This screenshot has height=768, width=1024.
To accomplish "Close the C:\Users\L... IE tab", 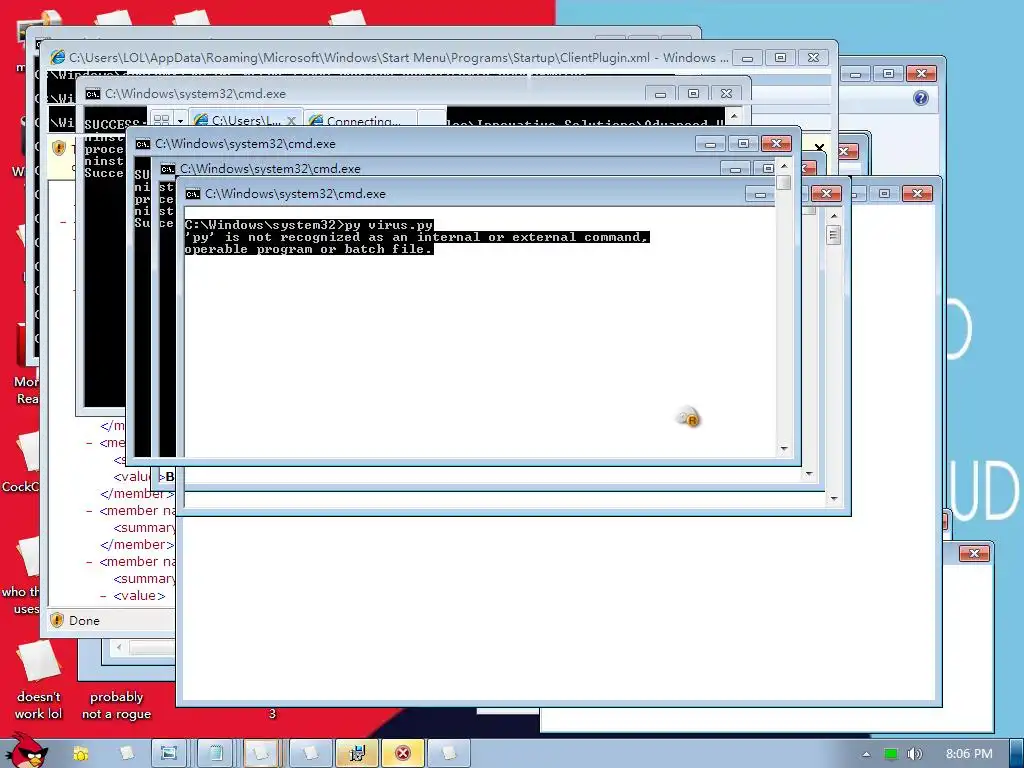I will click(x=291, y=121).
